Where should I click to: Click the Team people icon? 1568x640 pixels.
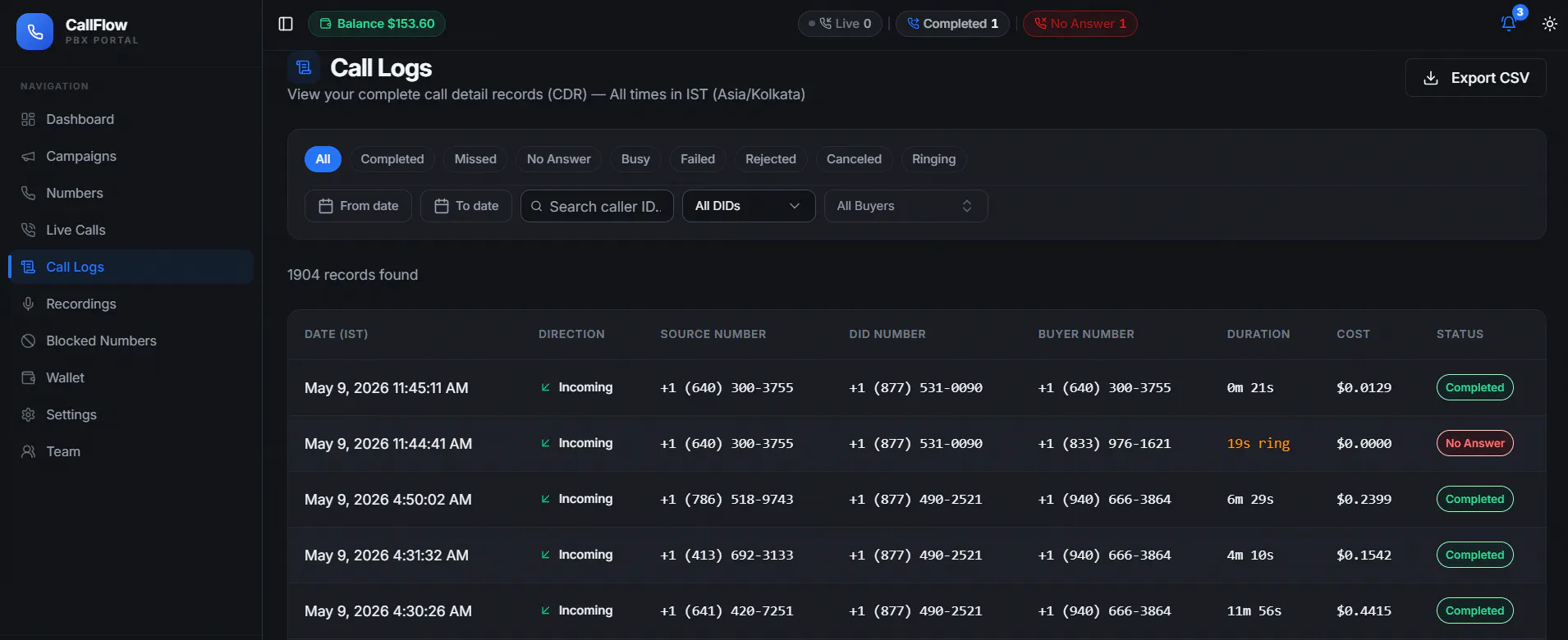[28, 451]
